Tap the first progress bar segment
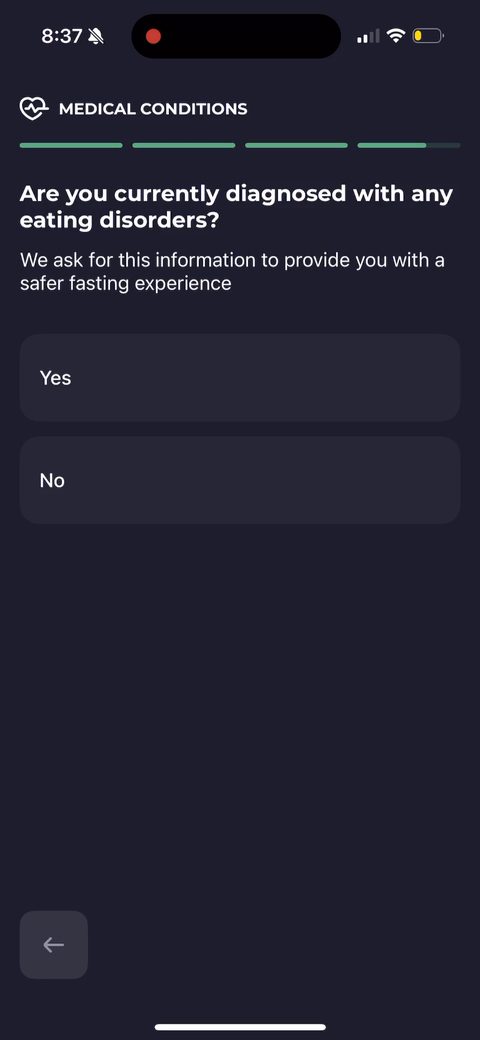The width and height of the screenshot is (480, 1040). (71, 145)
